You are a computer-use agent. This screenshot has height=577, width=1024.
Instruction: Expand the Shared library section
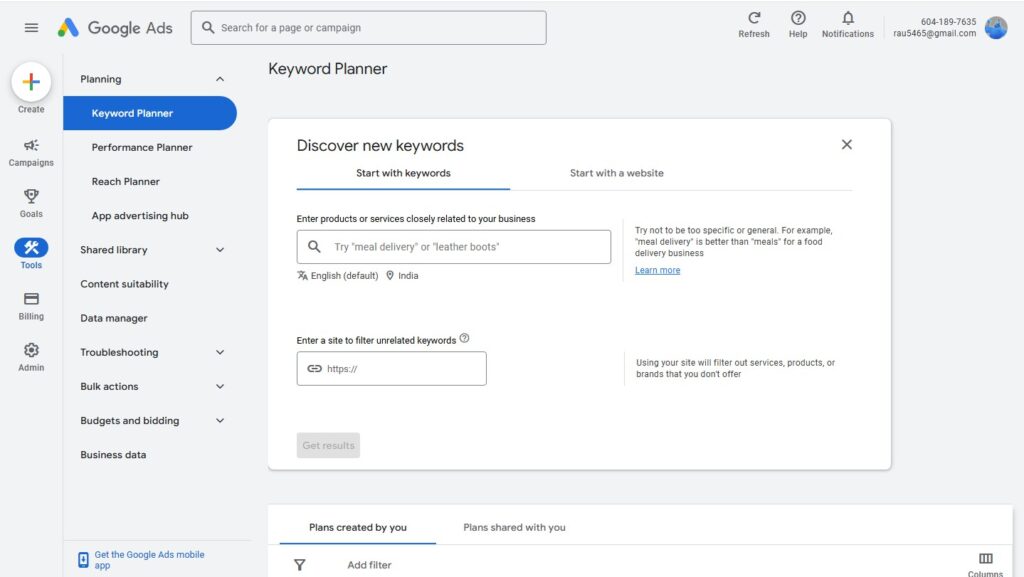click(220, 250)
